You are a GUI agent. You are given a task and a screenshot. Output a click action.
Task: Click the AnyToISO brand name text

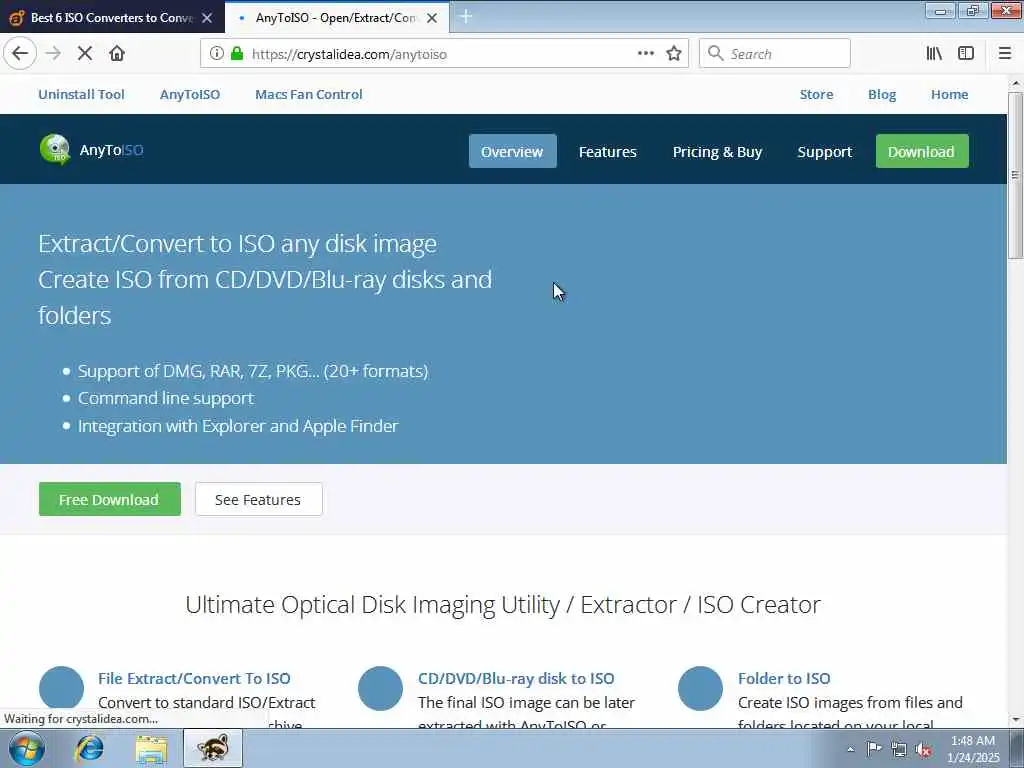coord(112,150)
